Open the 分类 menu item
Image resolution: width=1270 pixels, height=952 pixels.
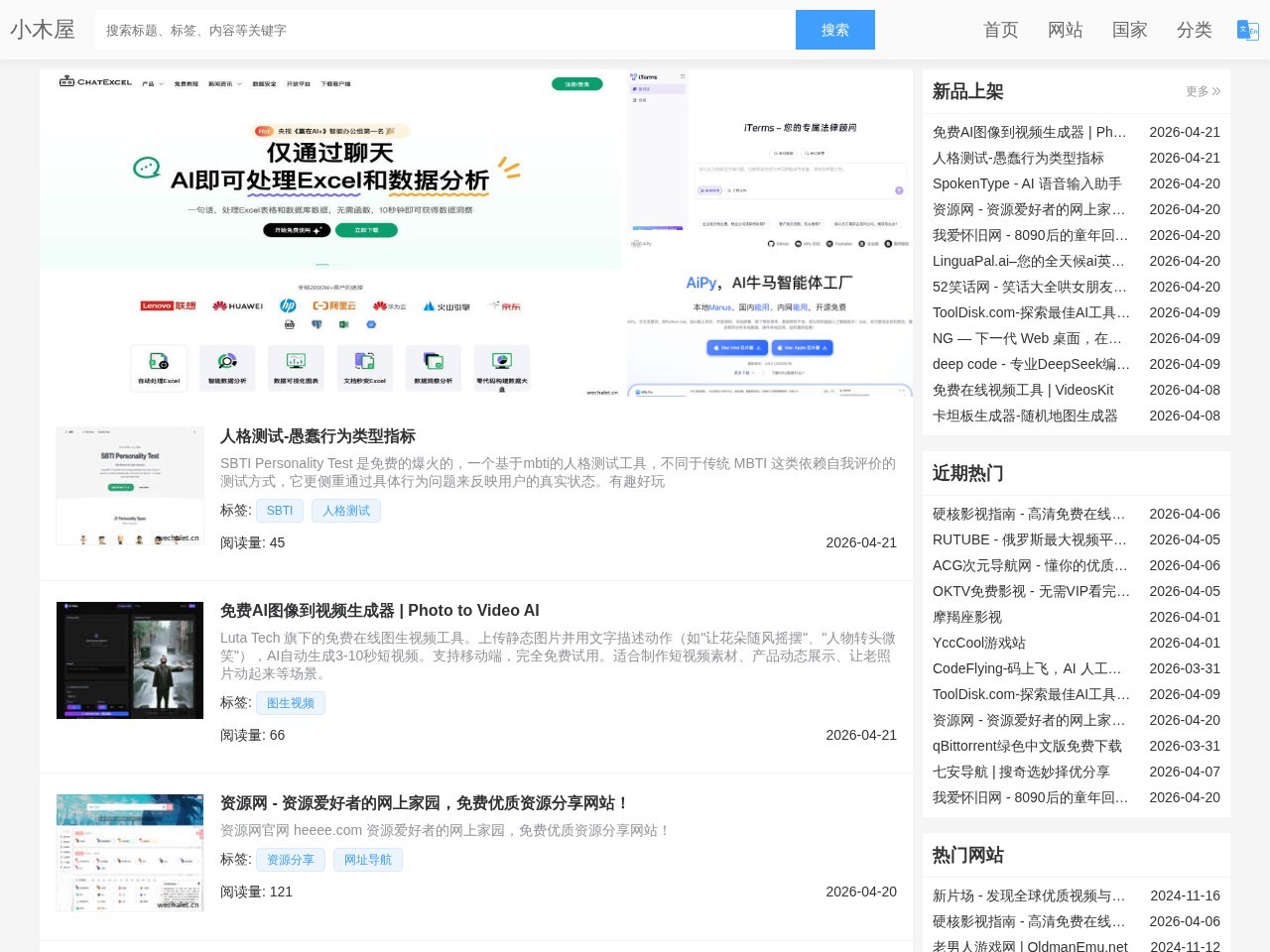pos(1195,30)
